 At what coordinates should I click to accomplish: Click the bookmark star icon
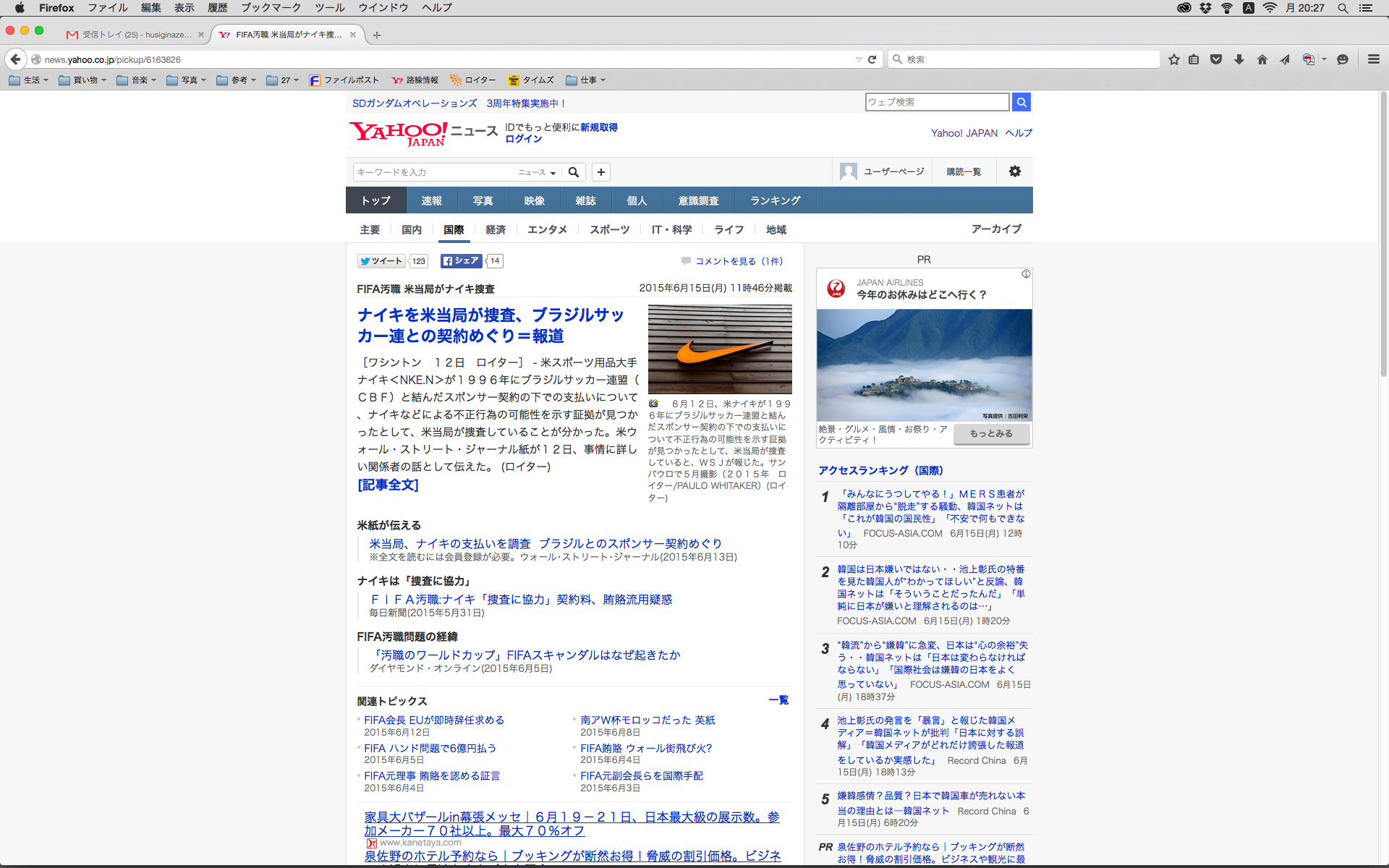(x=1173, y=59)
